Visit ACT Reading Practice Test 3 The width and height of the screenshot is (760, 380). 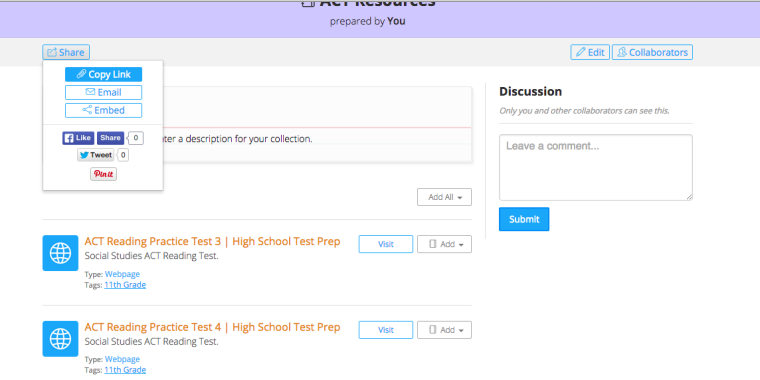[x=386, y=244]
